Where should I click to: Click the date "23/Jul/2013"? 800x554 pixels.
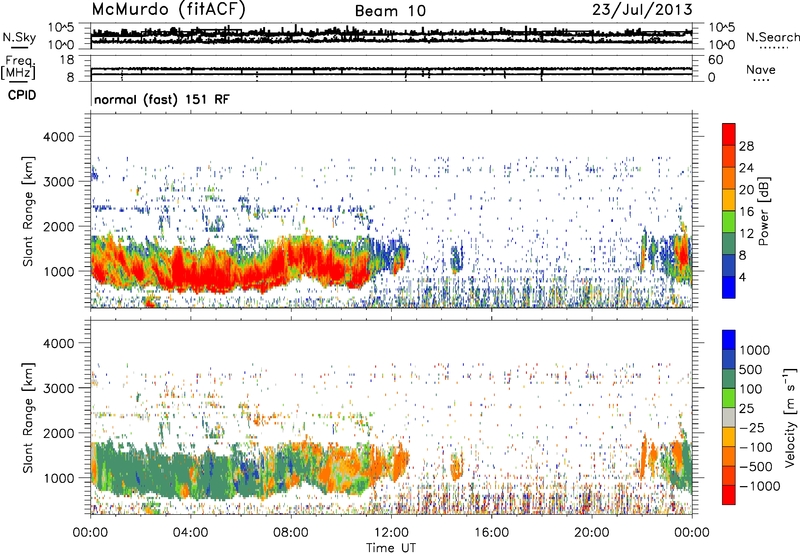[642, 10]
